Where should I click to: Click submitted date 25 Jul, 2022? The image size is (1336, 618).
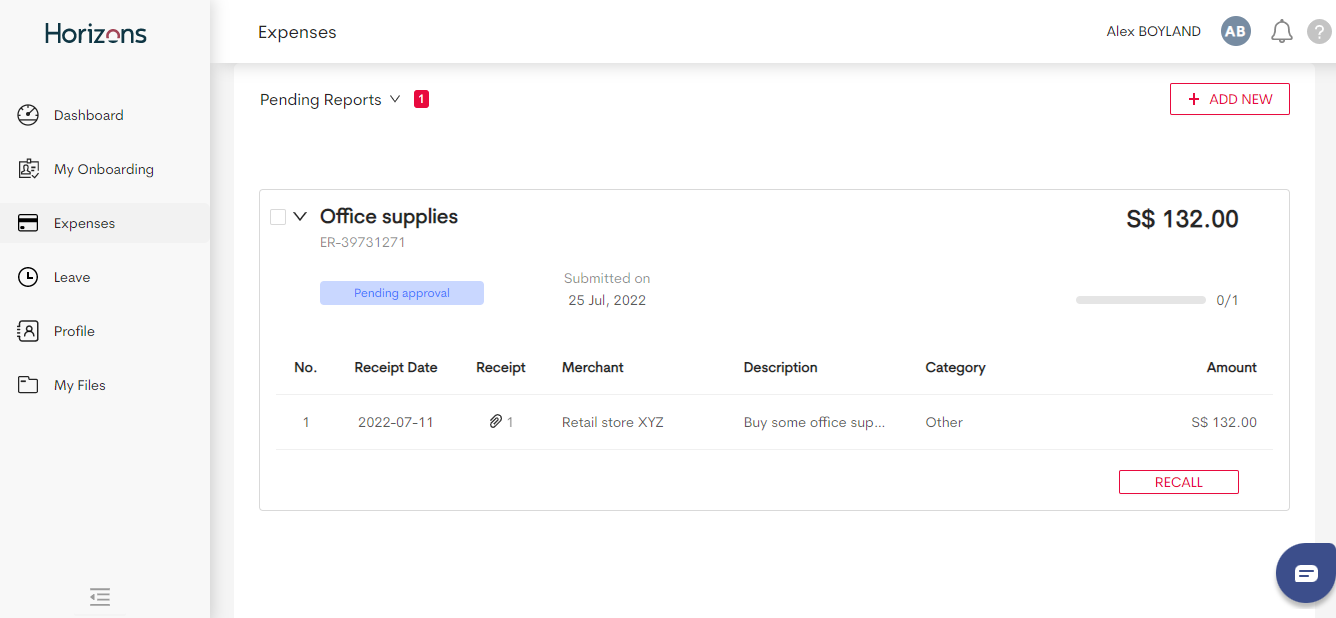click(x=607, y=300)
